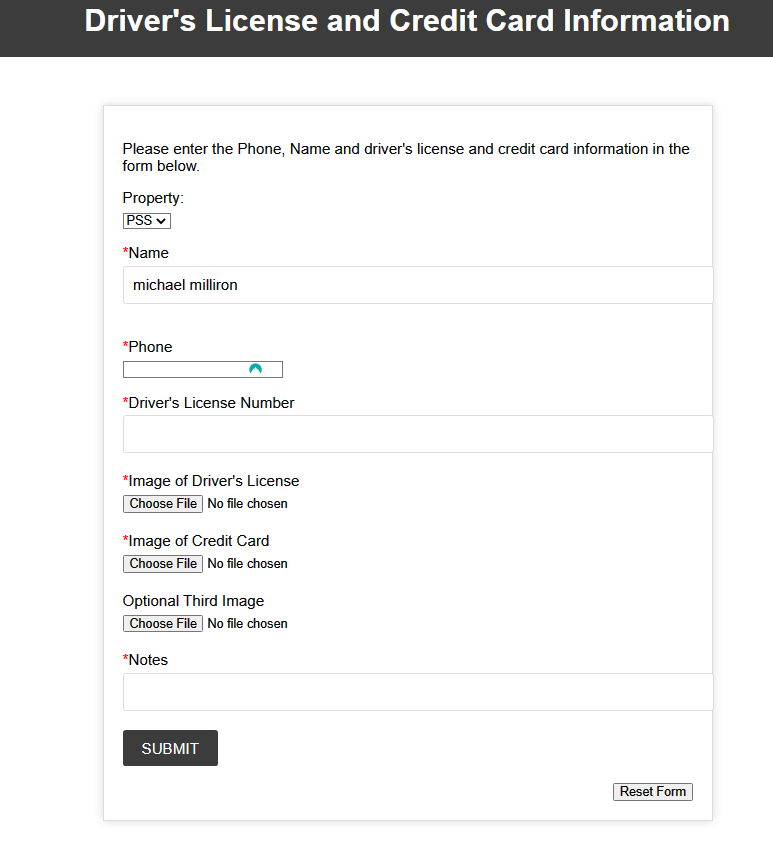Click the Image of Credit Card label
Image resolution: width=773 pixels, height=850 pixels.
tap(198, 541)
